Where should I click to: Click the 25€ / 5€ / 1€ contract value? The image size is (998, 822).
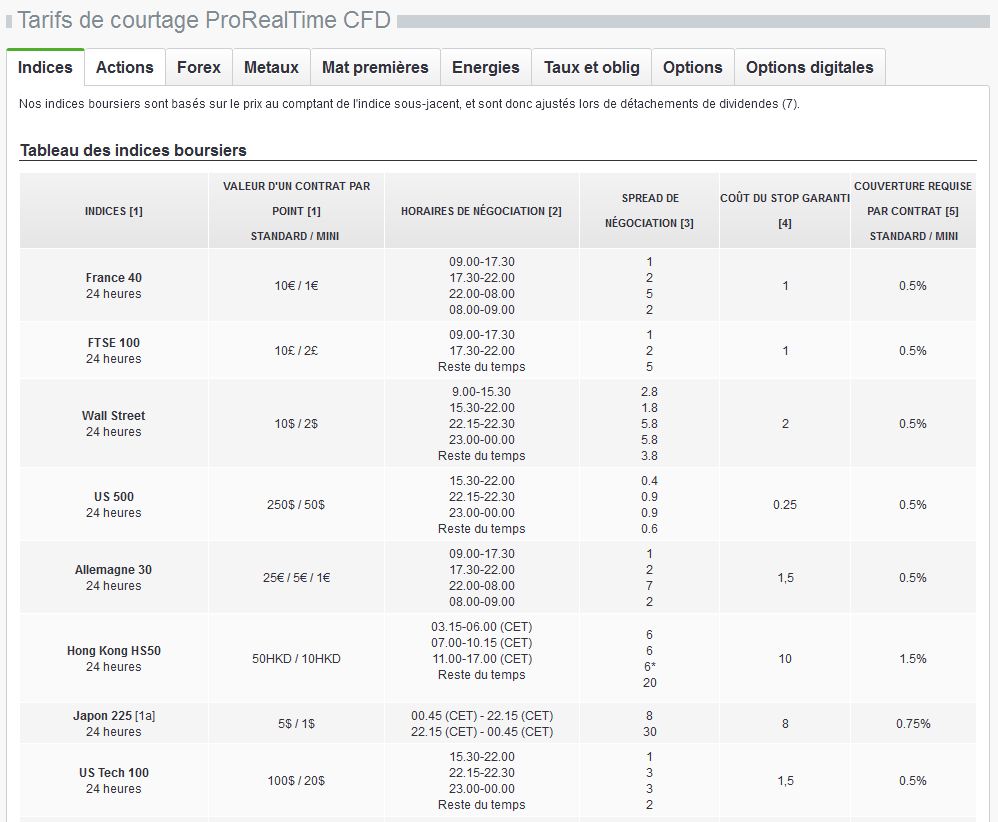click(296, 578)
